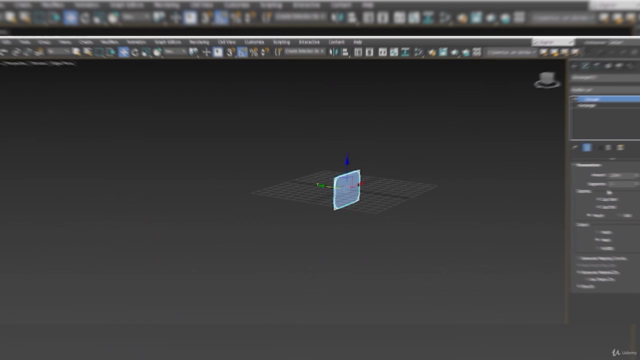640x360 pixels.
Task: Toggle Show End Result button
Action: click(587, 148)
